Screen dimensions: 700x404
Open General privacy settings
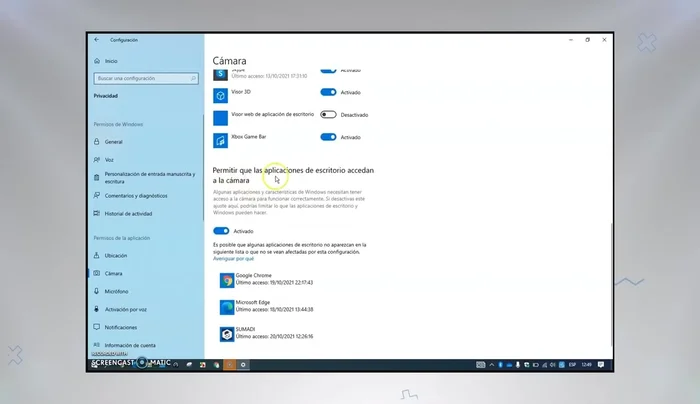pos(113,142)
